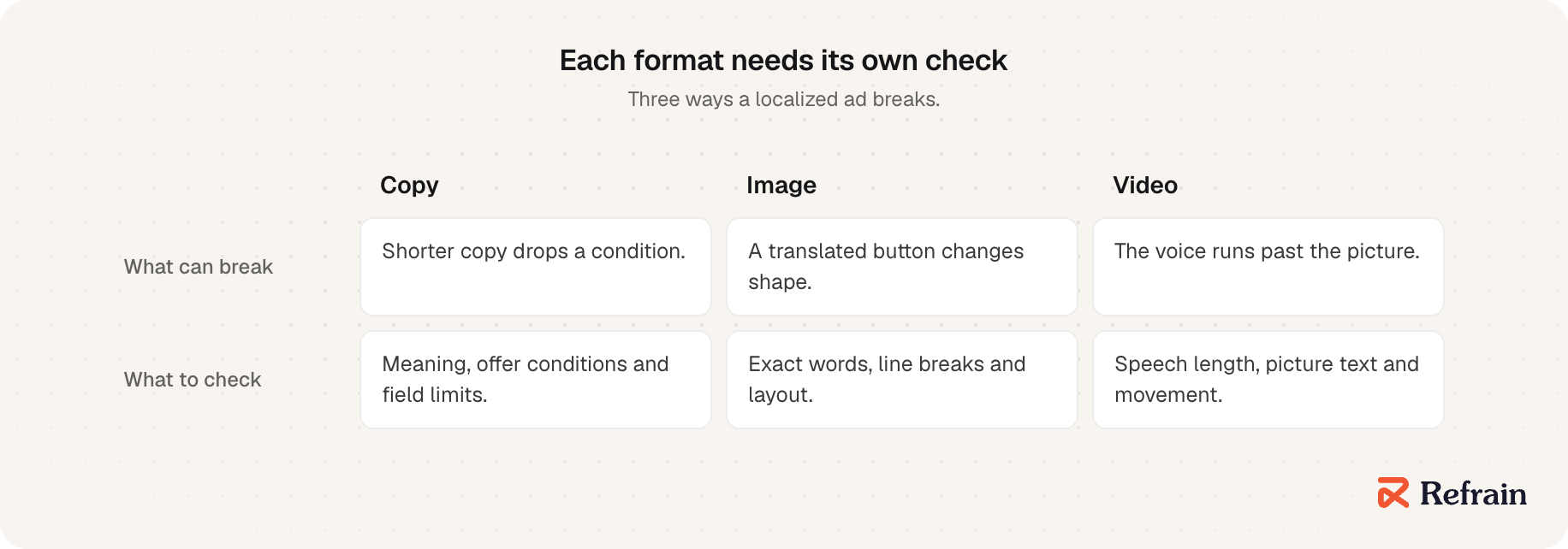Select the 'A translated button changes shape.' card
The width and height of the screenshot is (1568, 549).
902,267
